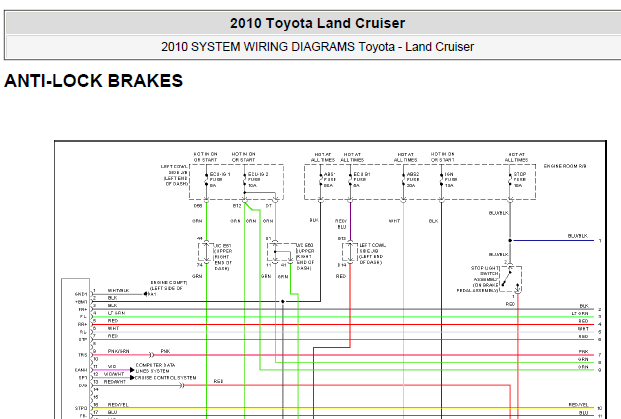Screen dimensions: 621x419
Task: Click the ECU-IG 2 fuse label
Action: [257, 179]
